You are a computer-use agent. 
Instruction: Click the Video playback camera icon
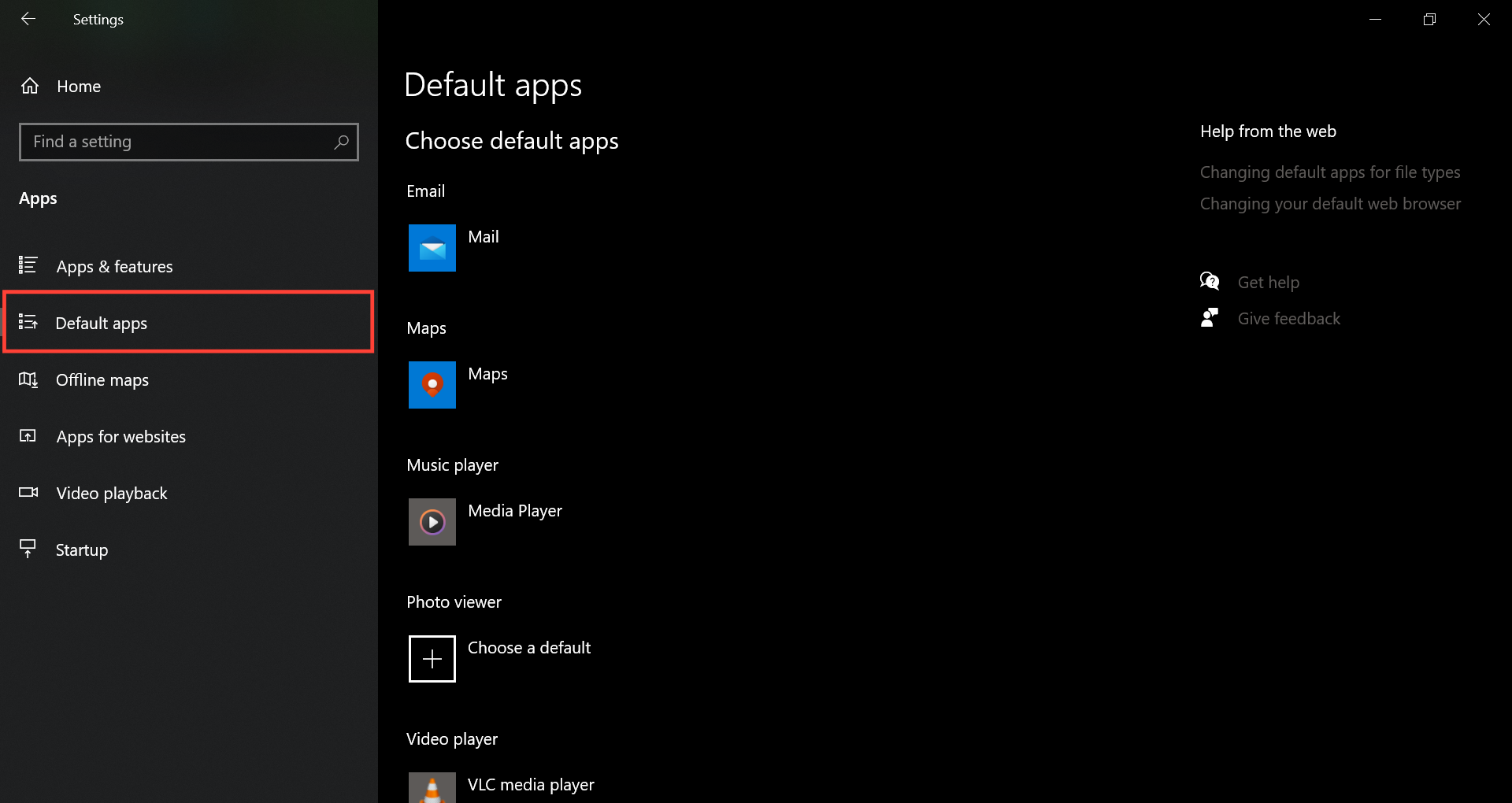pyautogui.click(x=28, y=493)
